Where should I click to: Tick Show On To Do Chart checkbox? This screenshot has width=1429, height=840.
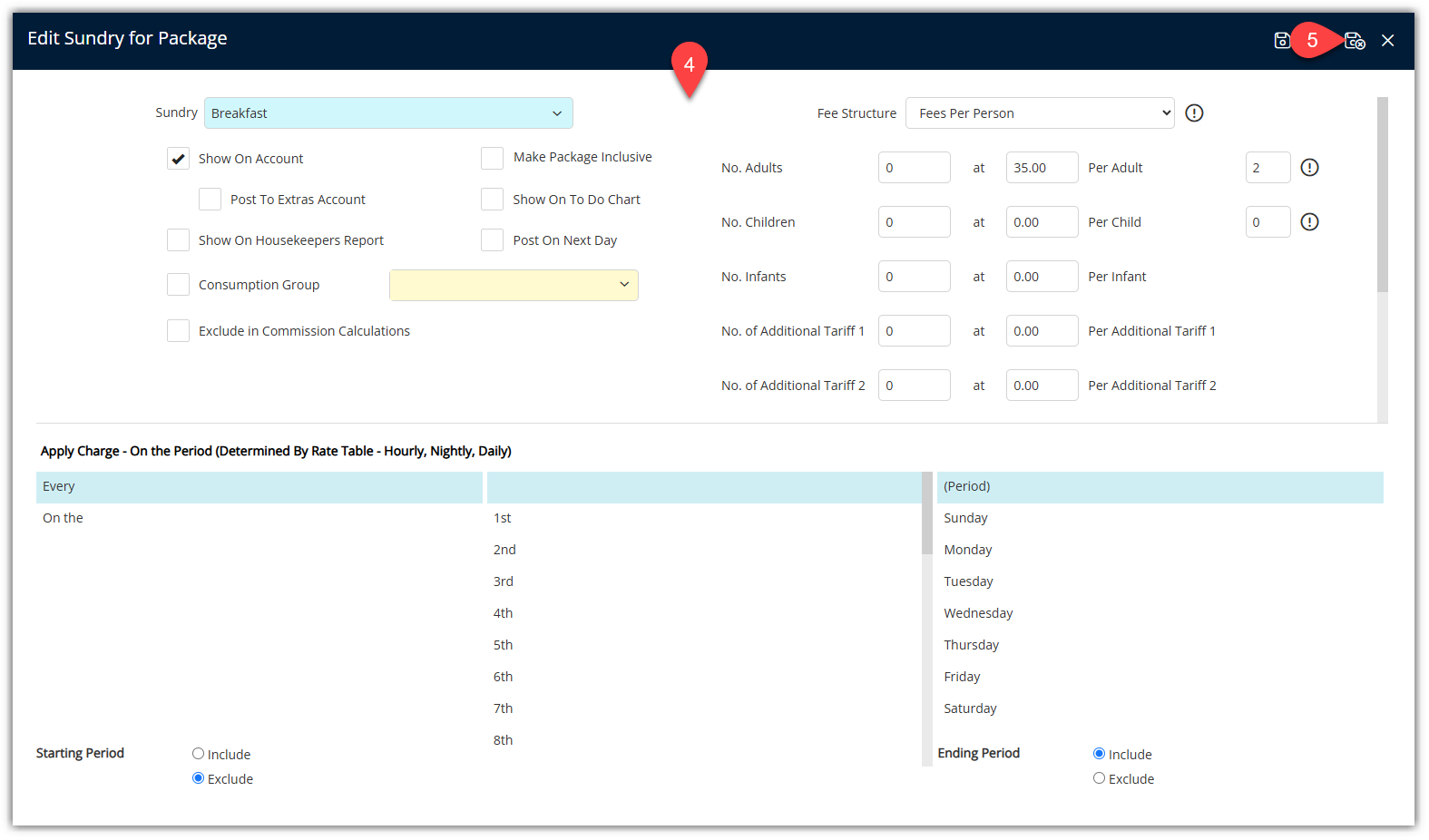point(492,200)
